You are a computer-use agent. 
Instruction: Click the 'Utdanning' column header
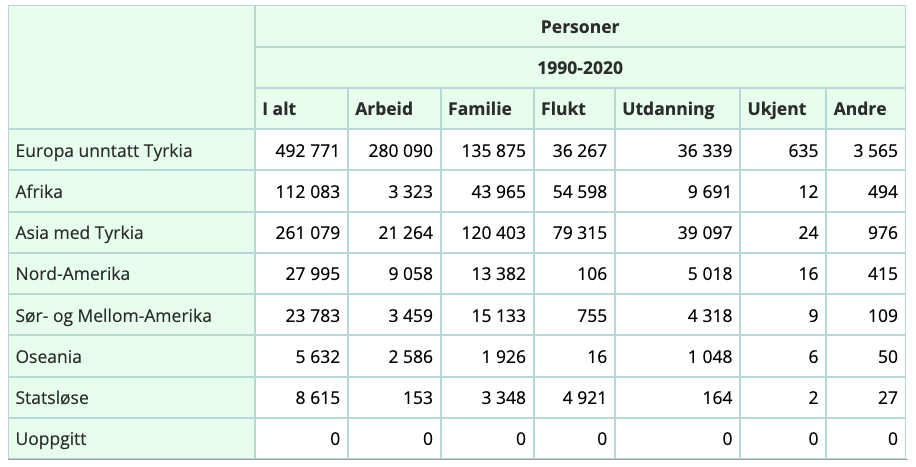point(668,109)
